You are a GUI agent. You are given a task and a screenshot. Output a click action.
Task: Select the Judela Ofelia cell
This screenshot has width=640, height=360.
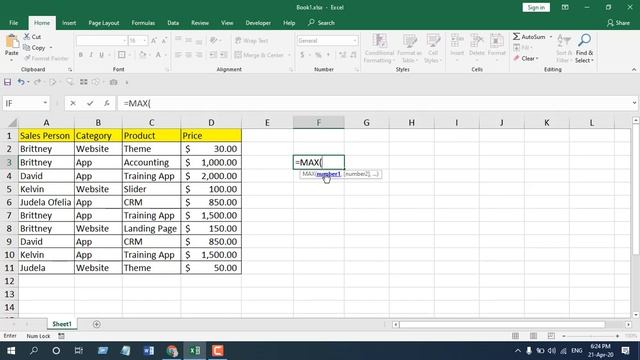point(46,202)
